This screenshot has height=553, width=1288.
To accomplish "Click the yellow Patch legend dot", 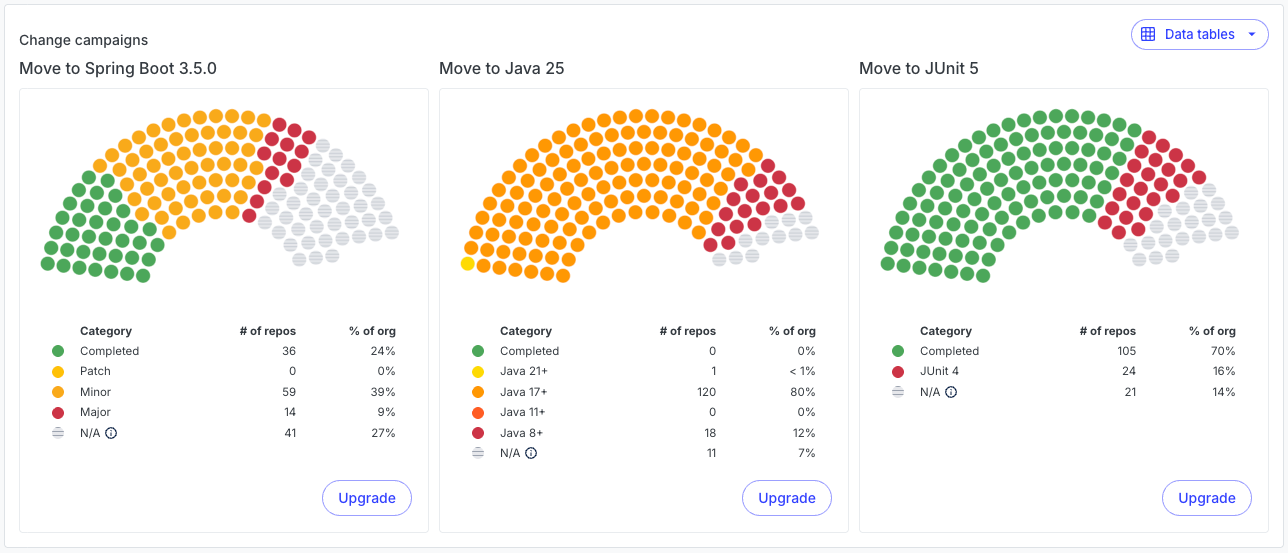I will [58, 371].
